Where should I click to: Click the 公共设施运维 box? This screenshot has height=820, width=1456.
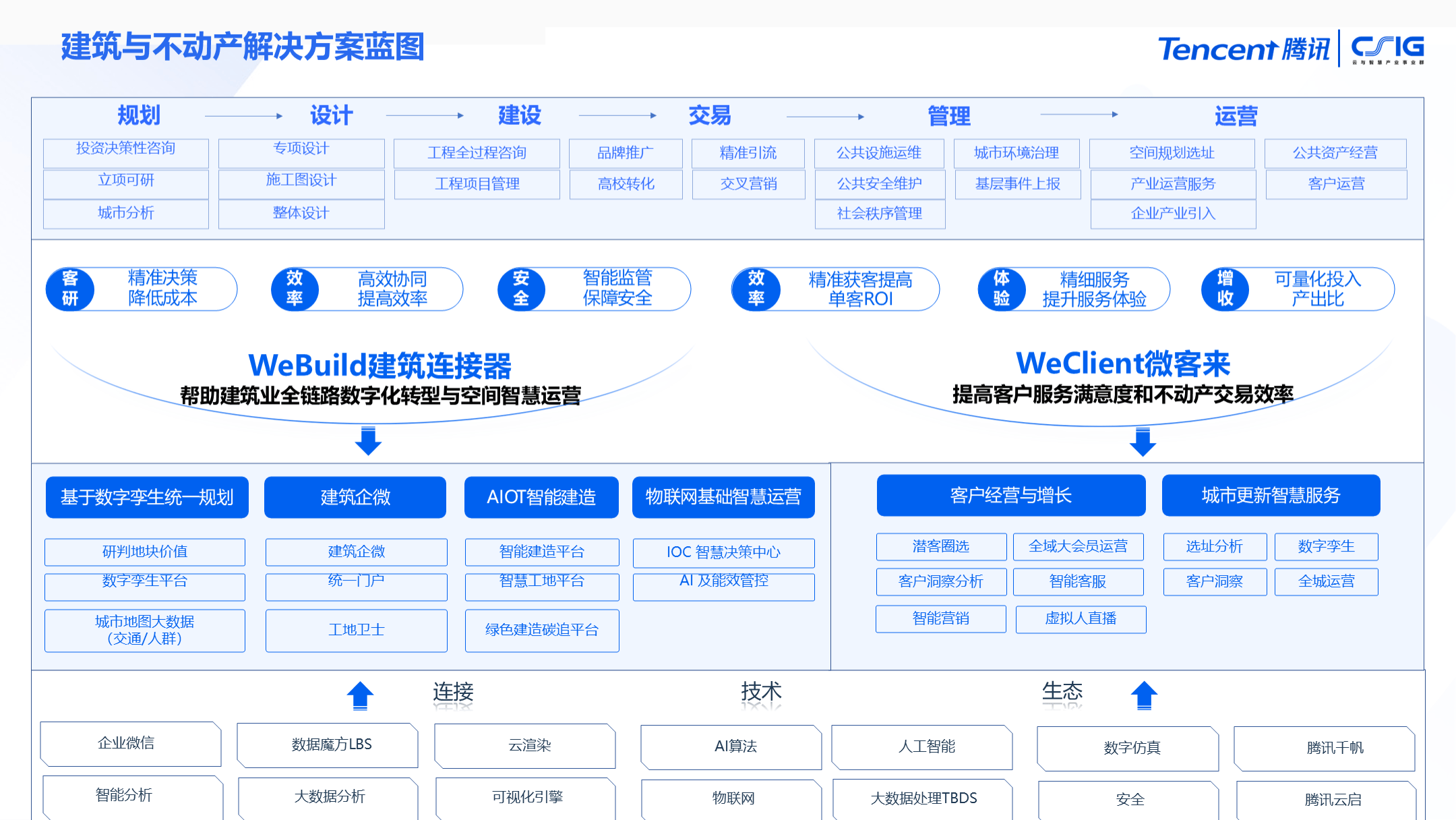tap(880, 153)
